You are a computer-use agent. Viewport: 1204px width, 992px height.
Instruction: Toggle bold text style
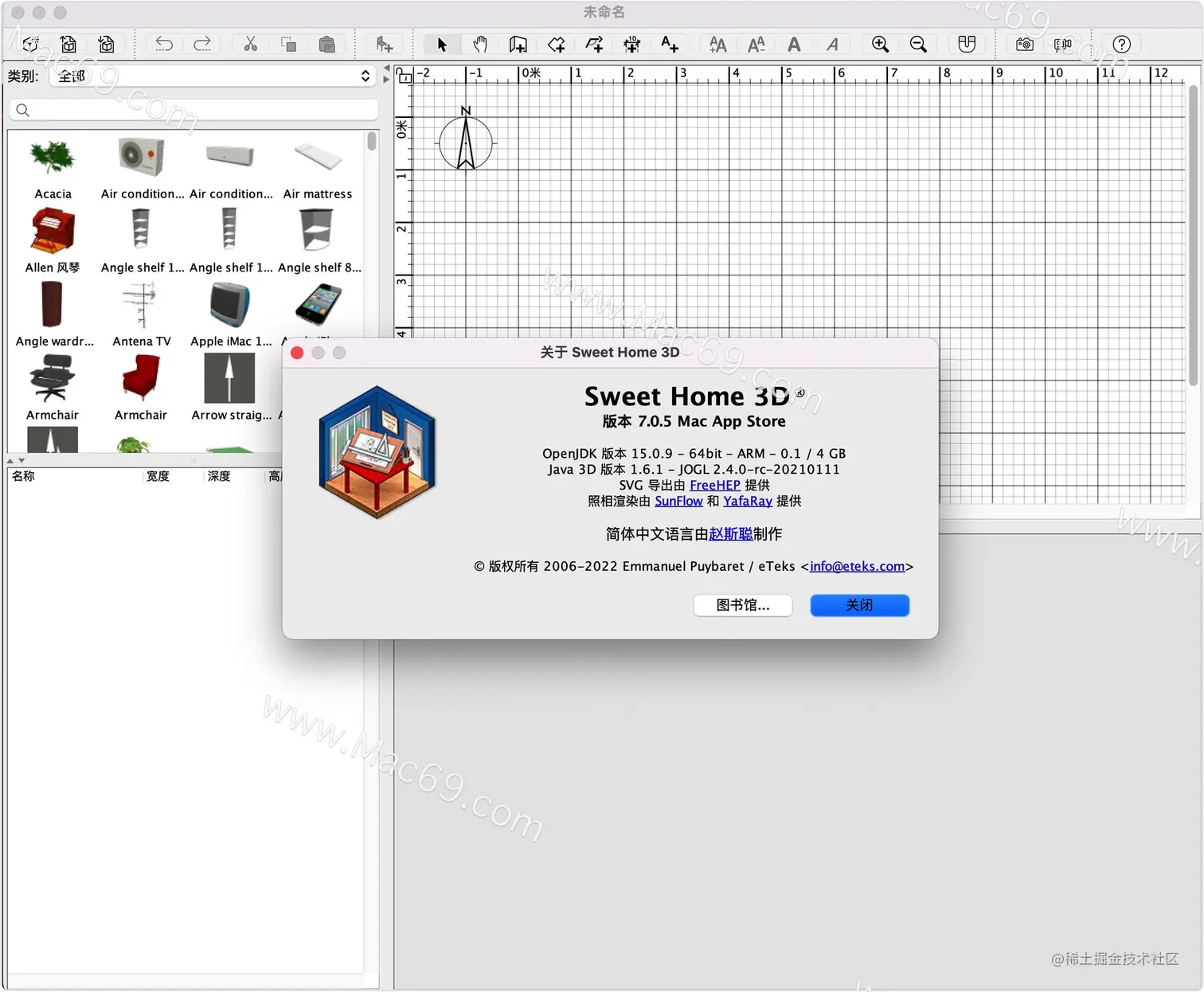[x=794, y=45]
